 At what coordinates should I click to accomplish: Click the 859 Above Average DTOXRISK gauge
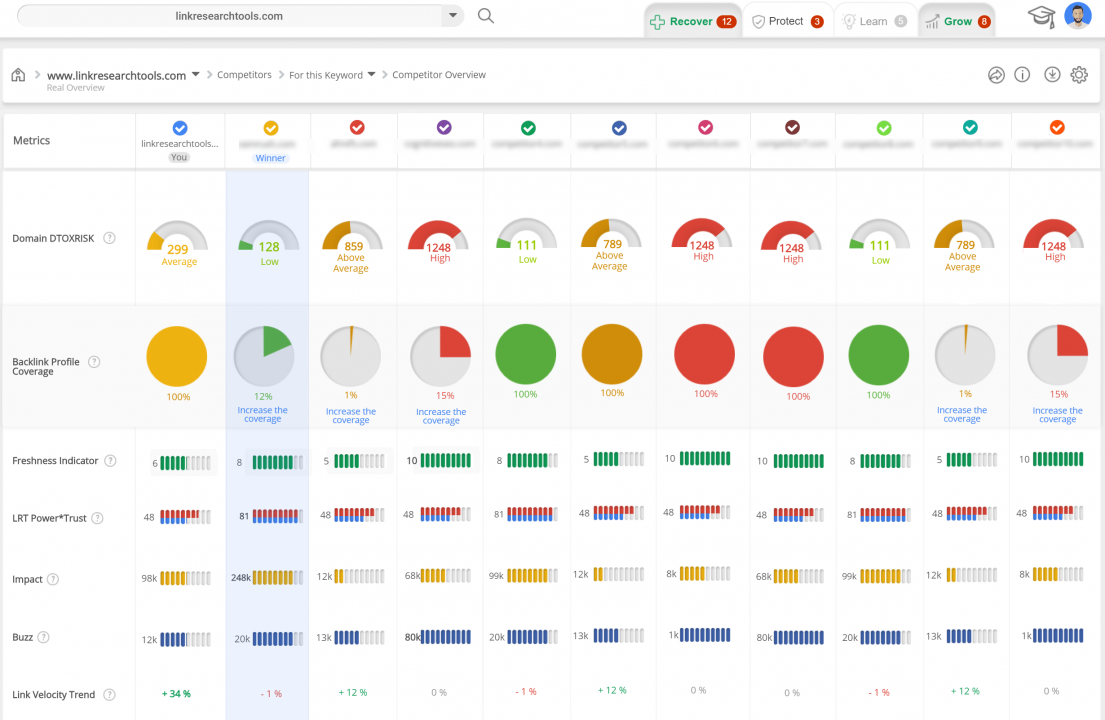tap(352, 247)
